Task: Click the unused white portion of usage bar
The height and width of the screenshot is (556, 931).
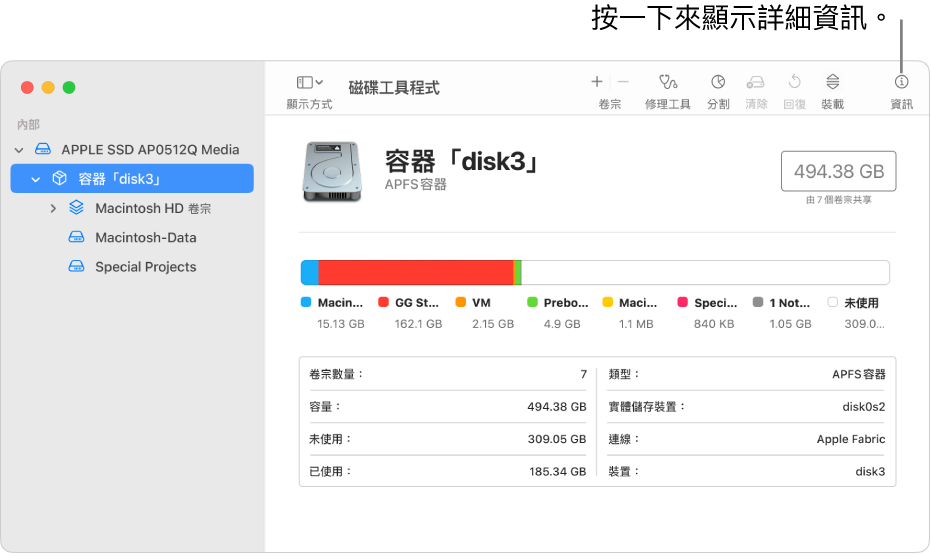Action: [705, 273]
